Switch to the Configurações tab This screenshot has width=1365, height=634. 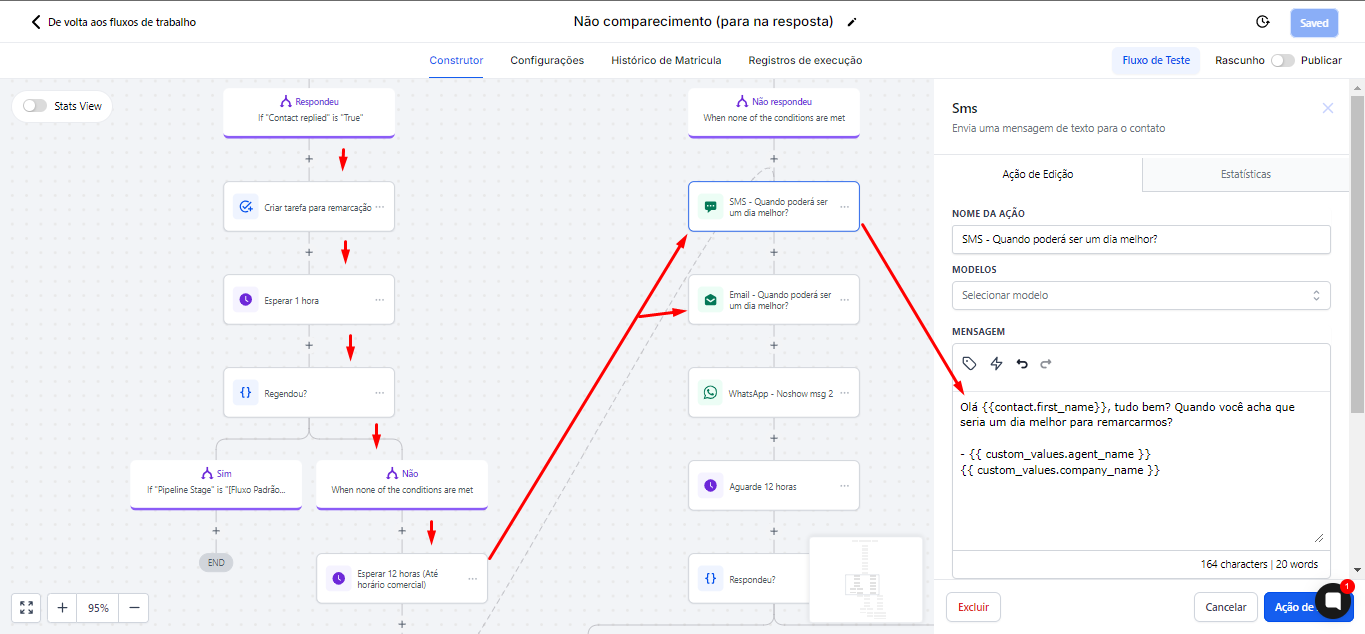(547, 60)
